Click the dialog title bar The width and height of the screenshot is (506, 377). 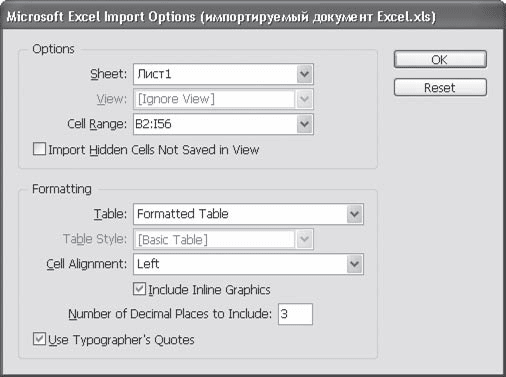253,16
